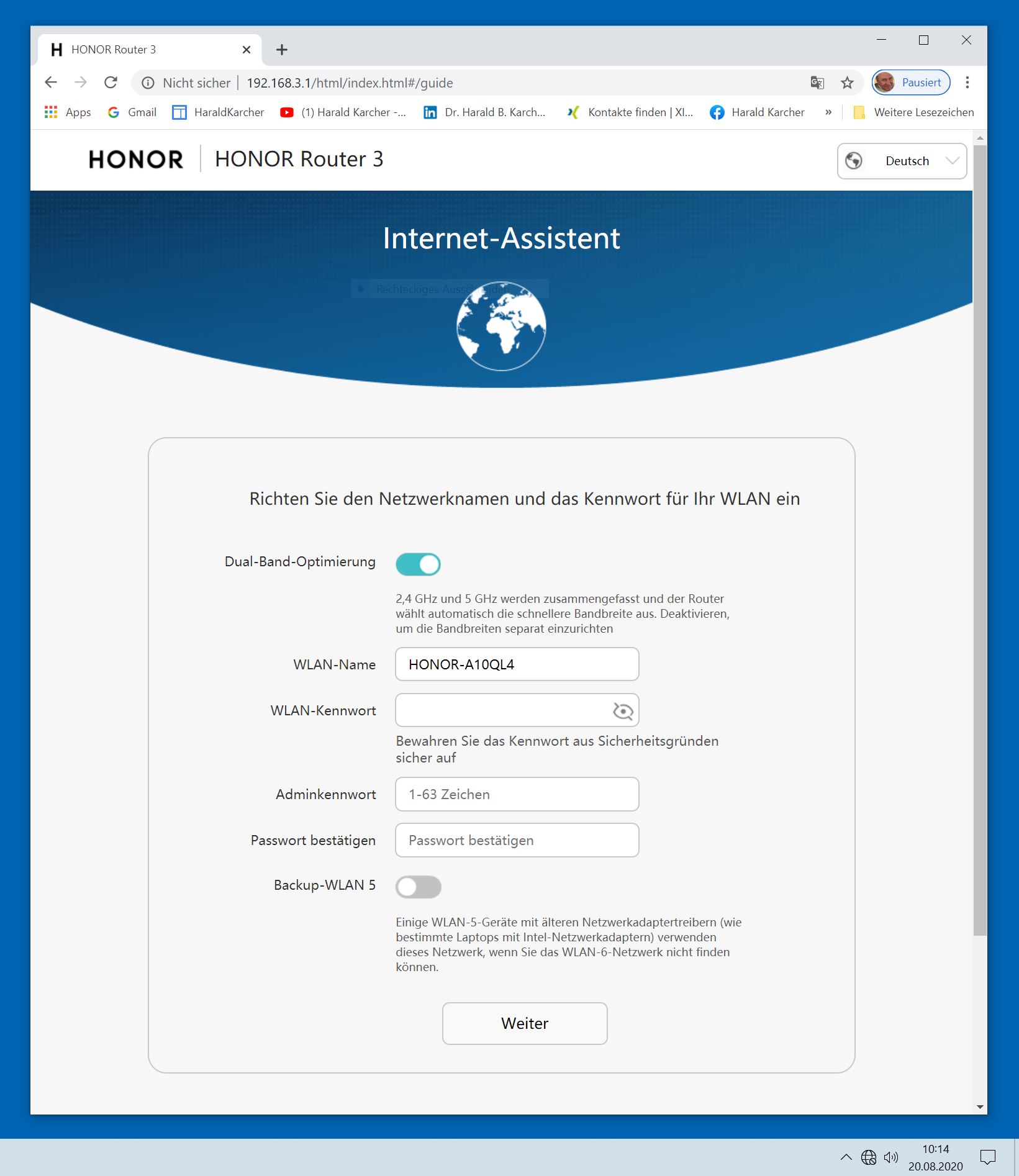1019x1176 pixels.
Task: Open the Windows notification center icon
Action: (x=987, y=1157)
